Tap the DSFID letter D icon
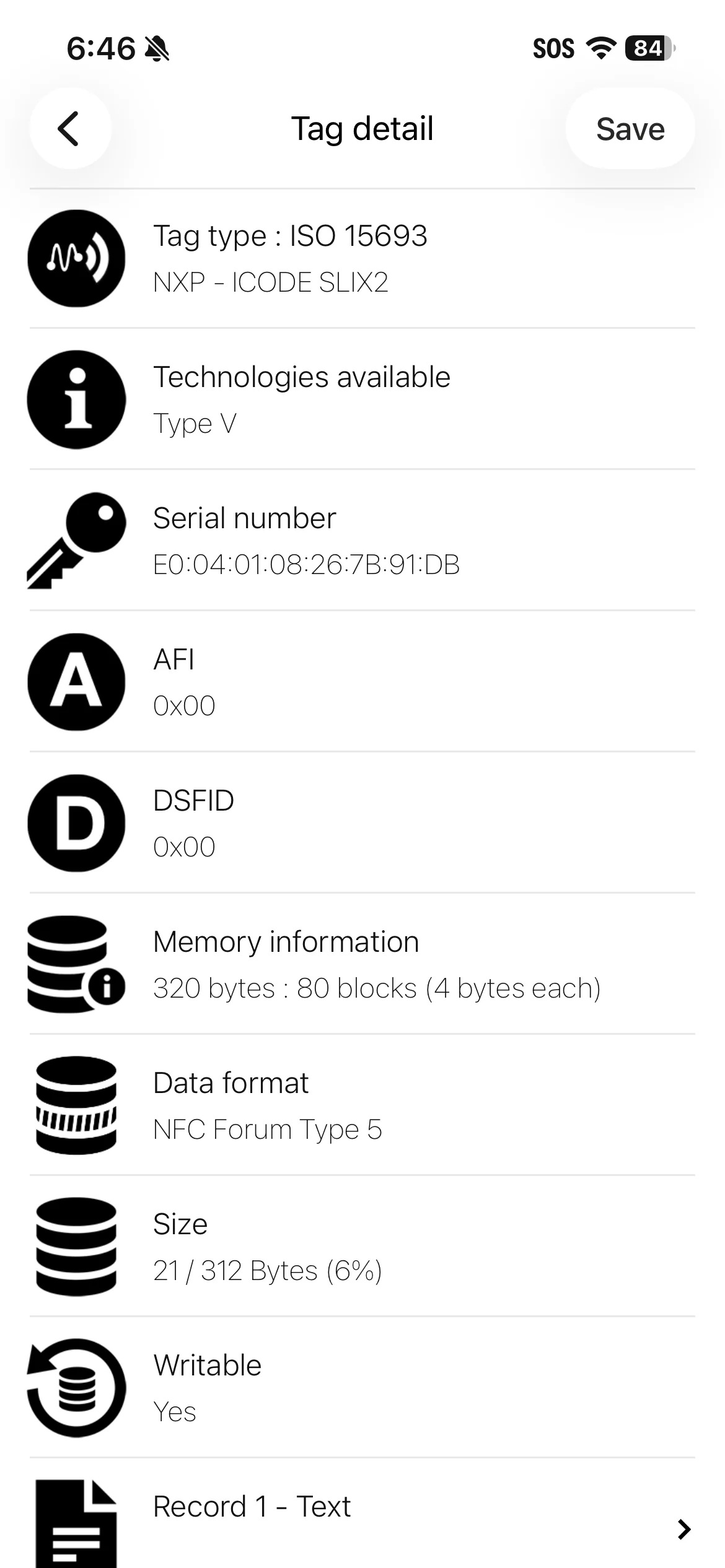 [x=76, y=823]
